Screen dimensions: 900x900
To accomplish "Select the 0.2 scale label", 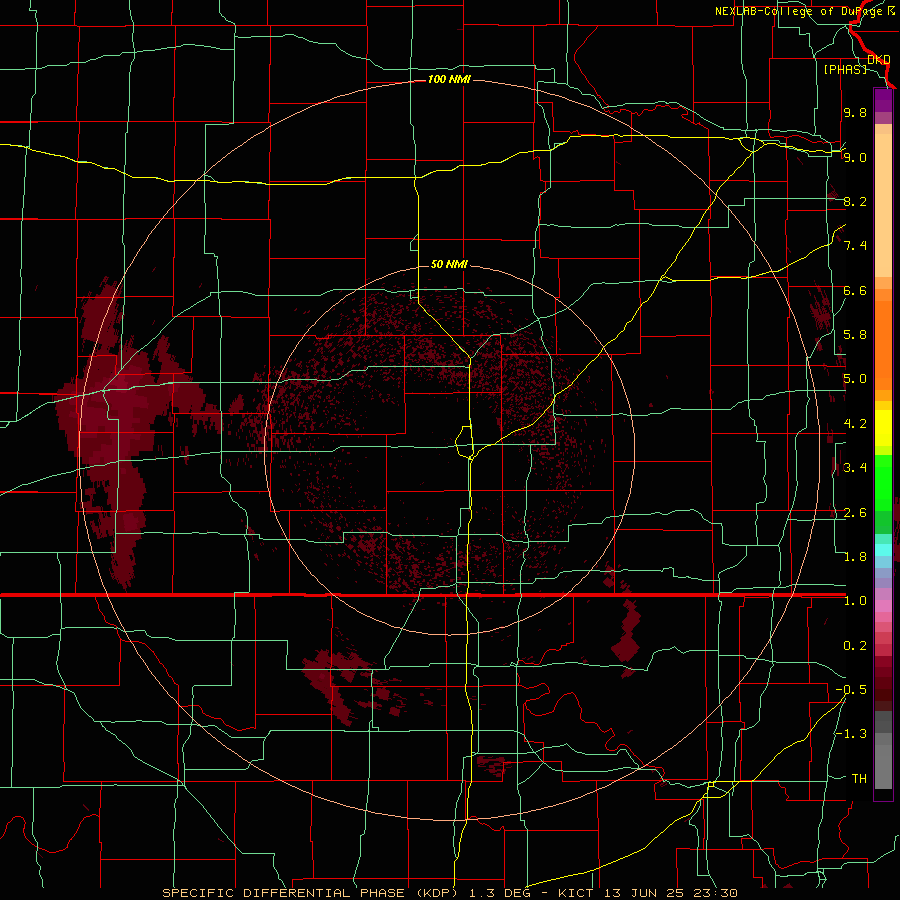I will click(x=855, y=646).
